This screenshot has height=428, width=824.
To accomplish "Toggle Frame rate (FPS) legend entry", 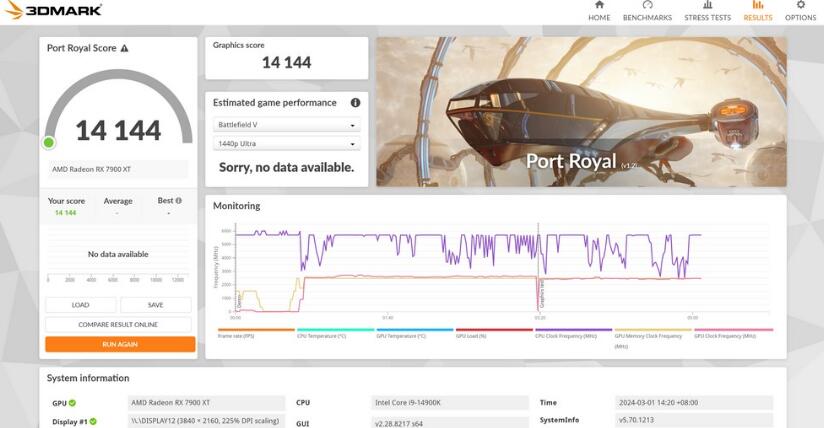I will coord(256,333).
